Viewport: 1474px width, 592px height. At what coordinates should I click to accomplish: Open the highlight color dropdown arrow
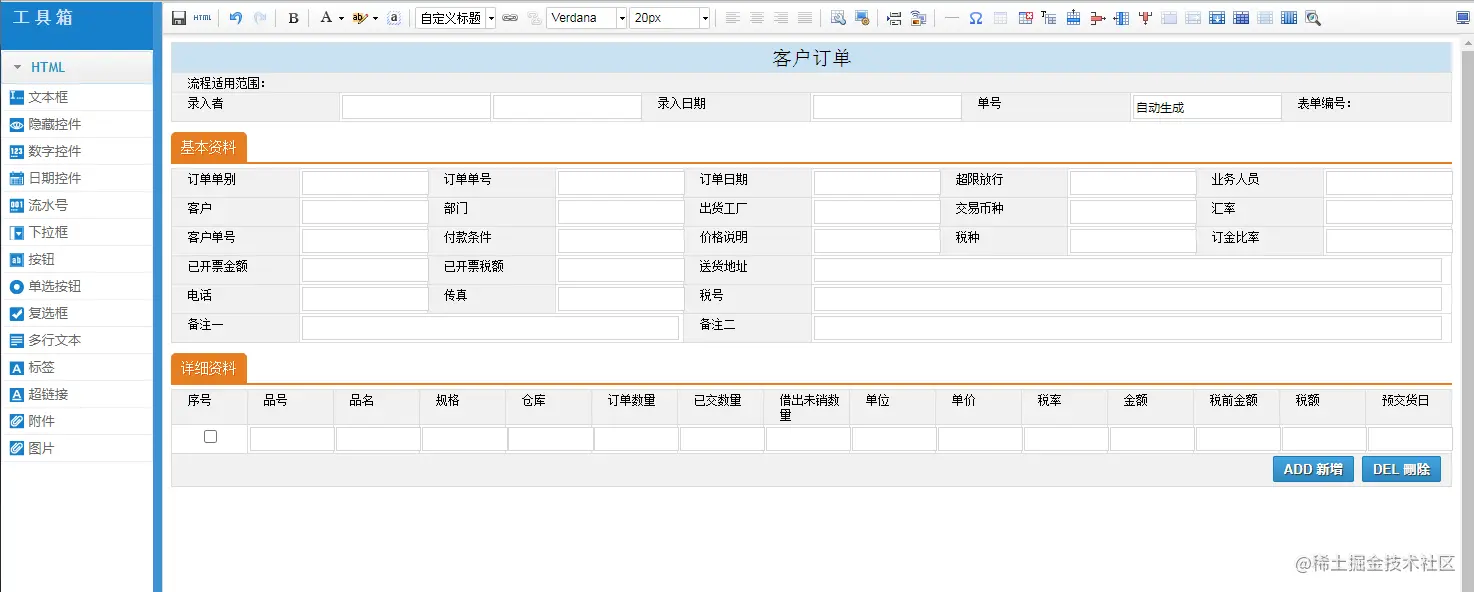pos(375,18)
